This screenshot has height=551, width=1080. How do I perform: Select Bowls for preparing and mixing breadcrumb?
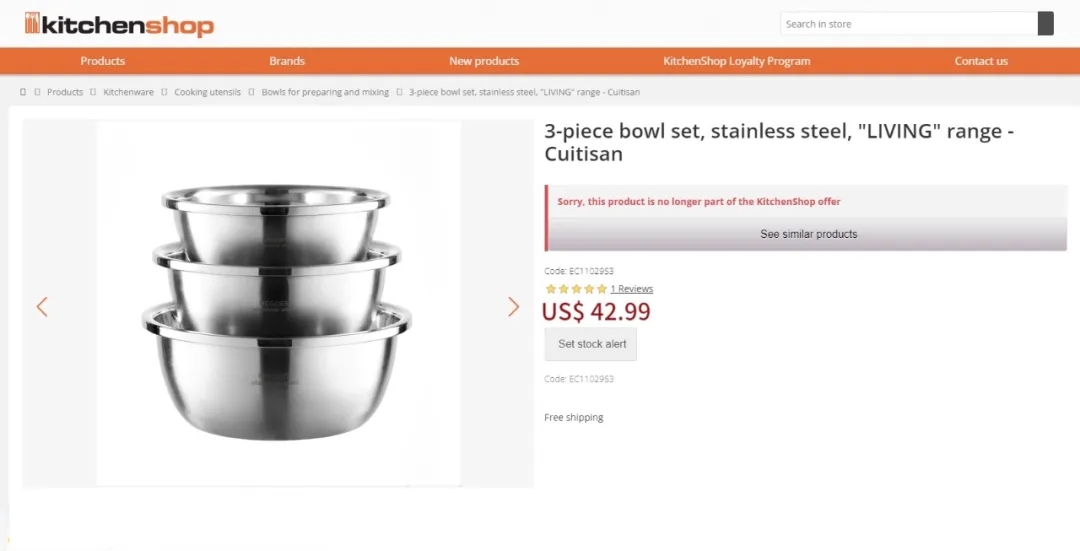click(325, 92)
